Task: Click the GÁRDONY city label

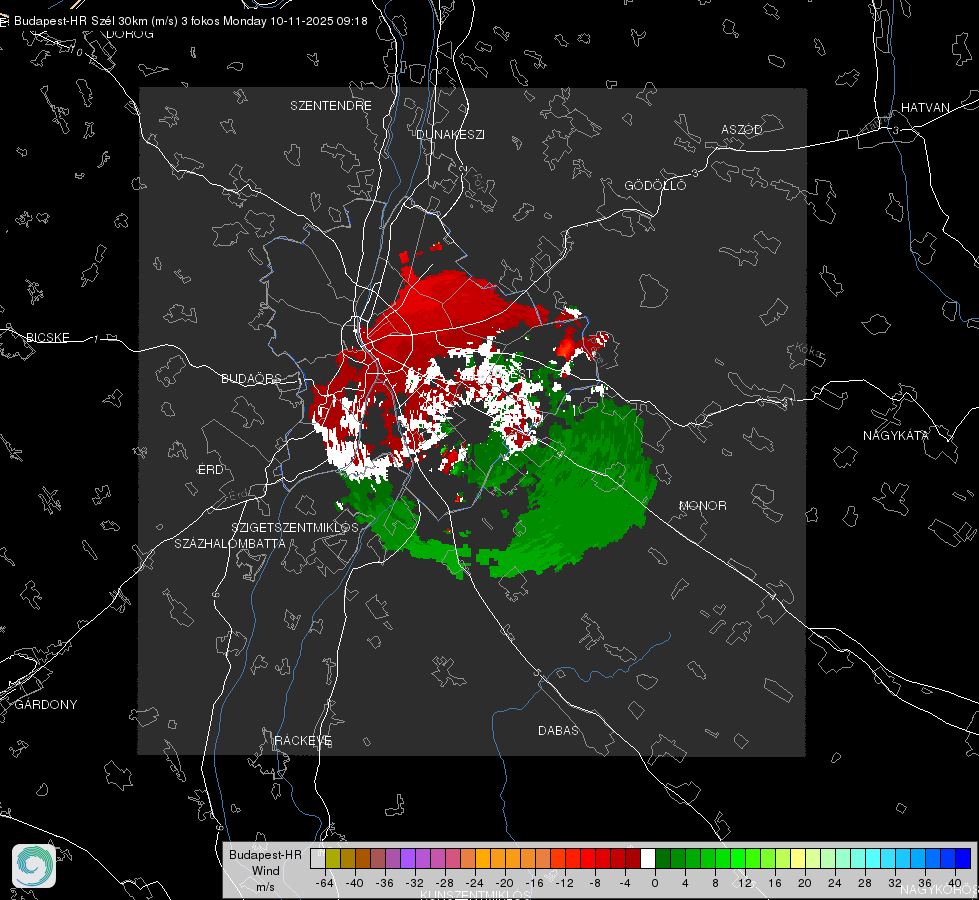Action: [46, 705]
